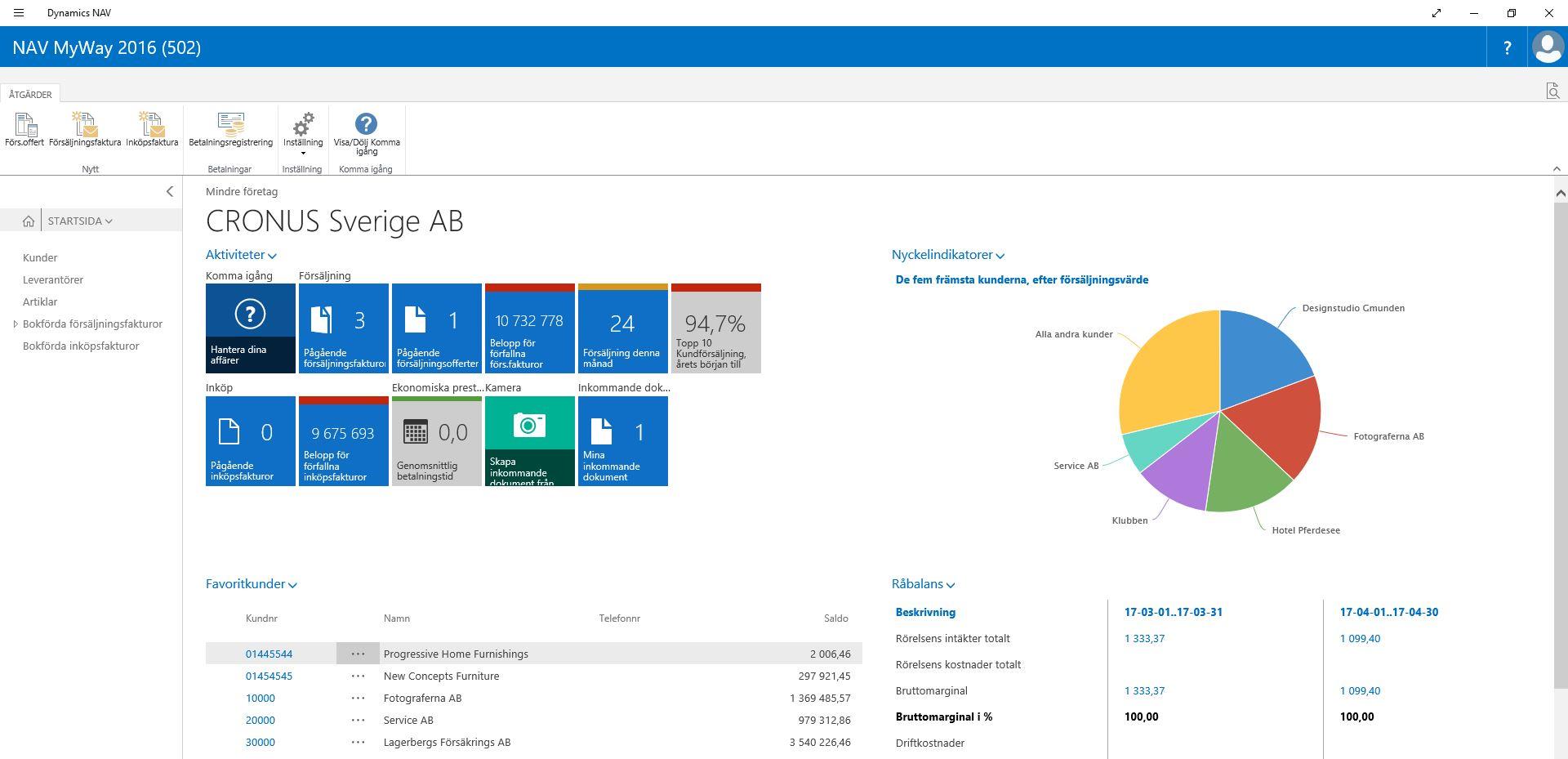Viewport: 1568px width, 759px height.
Task: Open Pågående försäljningsfakturor tile
Action: tap(344, 328)
